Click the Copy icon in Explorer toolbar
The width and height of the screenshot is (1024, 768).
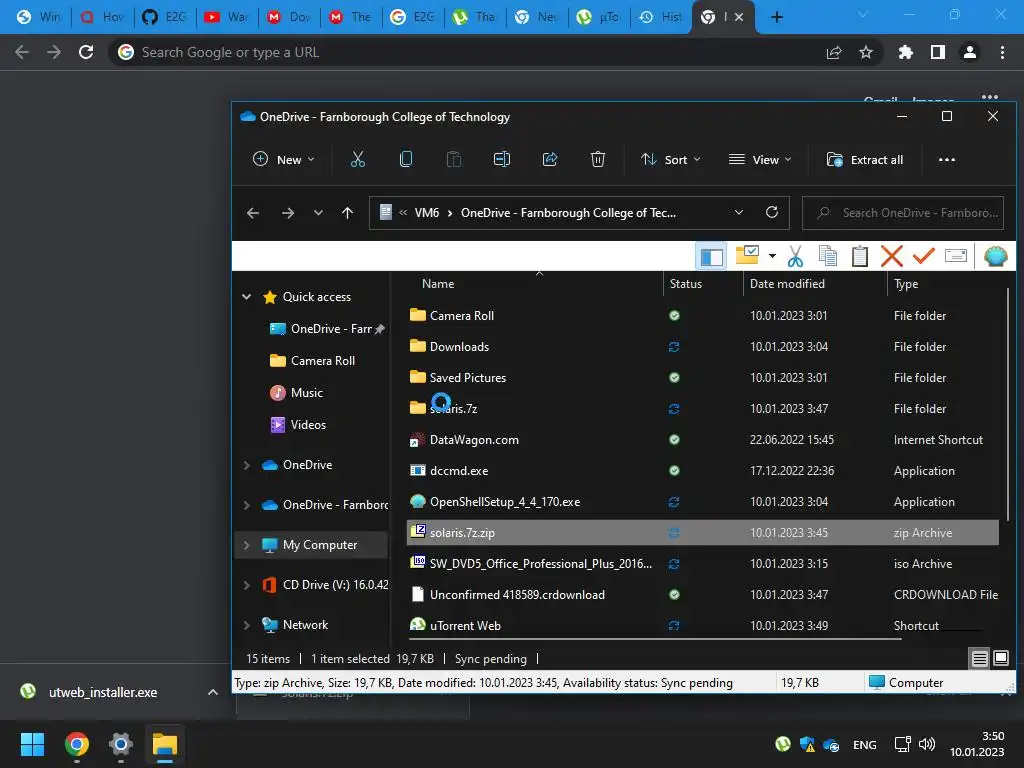[406, 159]
